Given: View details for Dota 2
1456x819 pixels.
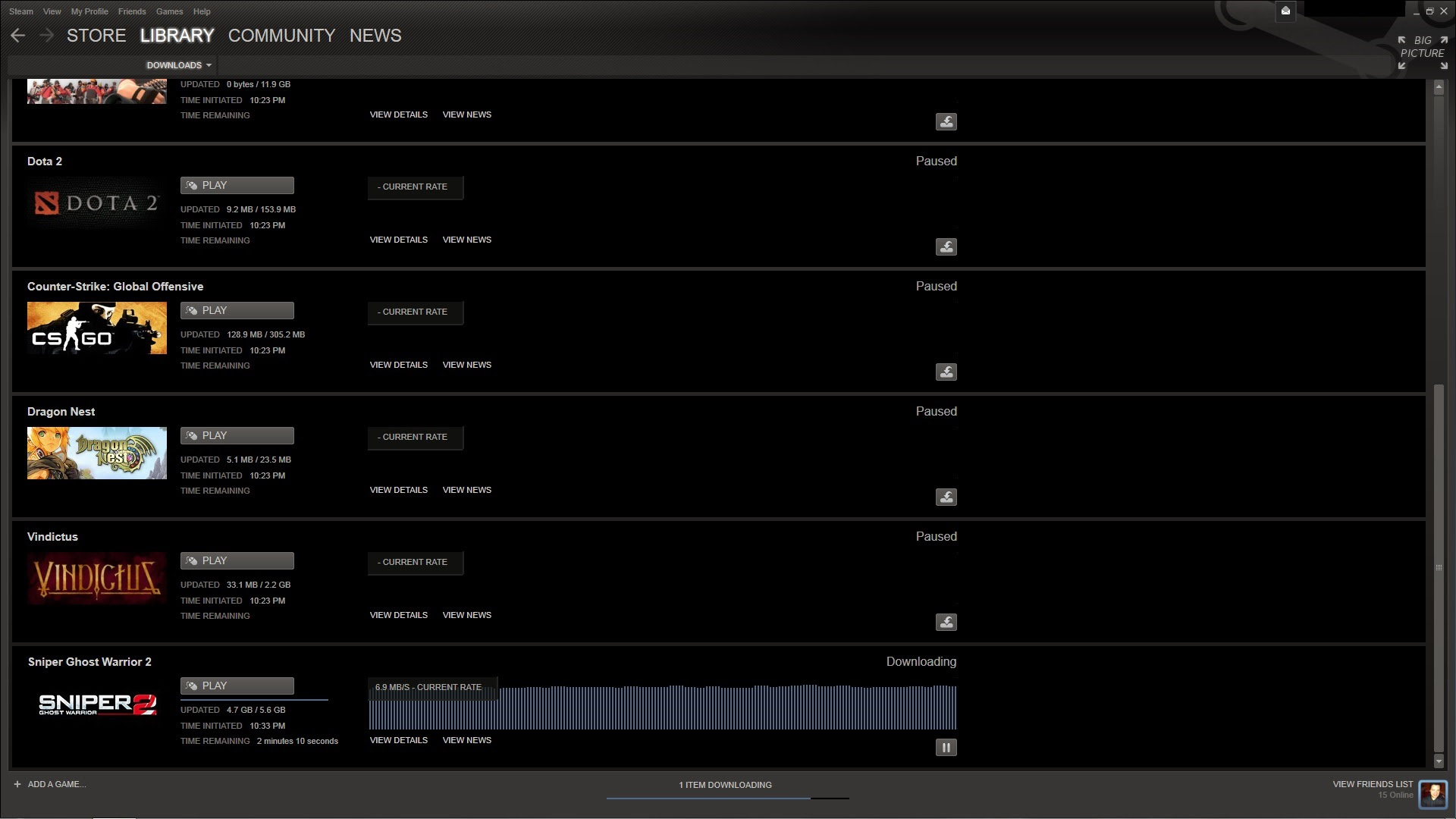Looking at the screenshot, I should tap(399, 240).
